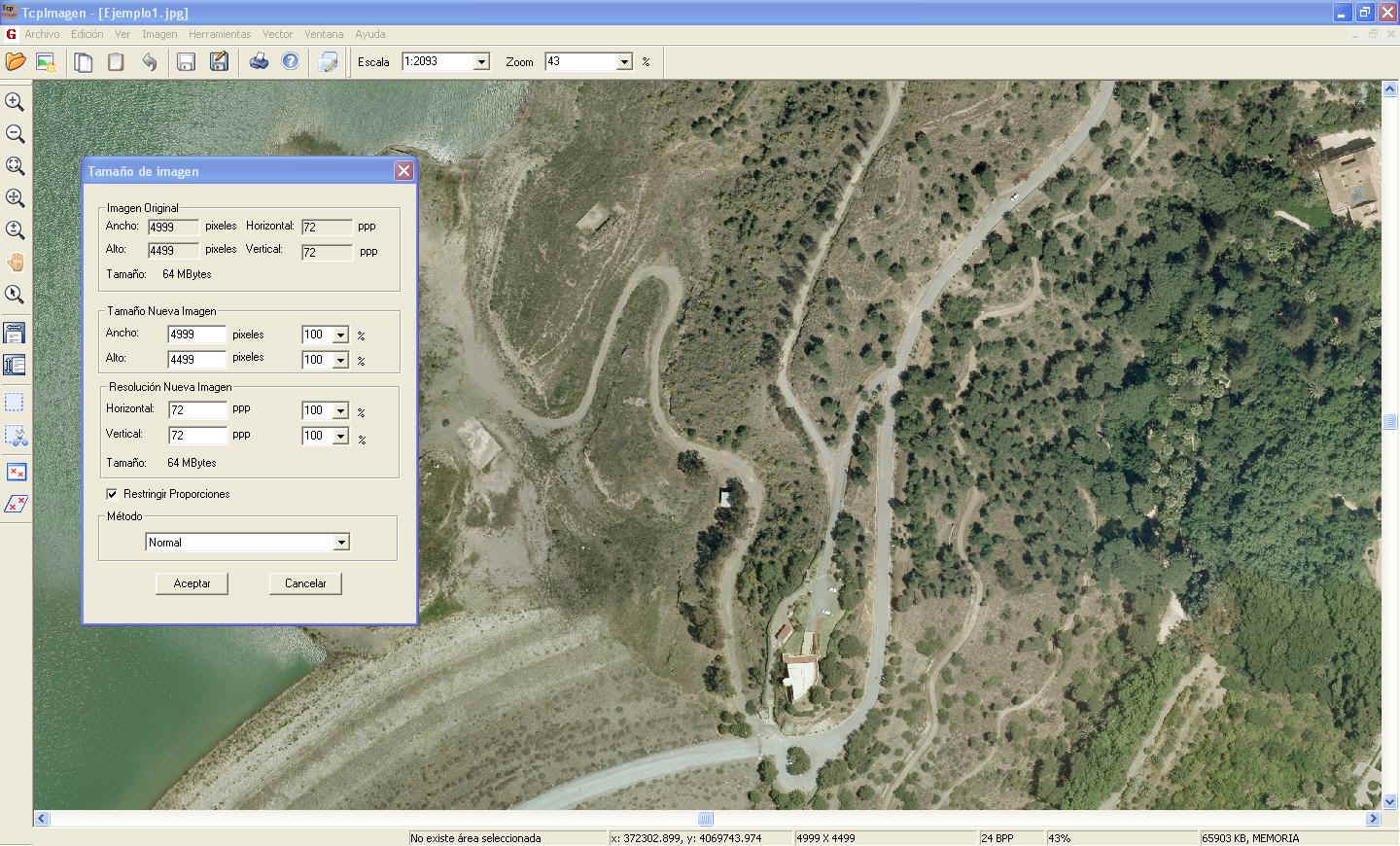Click the floppy disk save icon
Screen dimensions: 1400x846
click(x=186, y=62)
